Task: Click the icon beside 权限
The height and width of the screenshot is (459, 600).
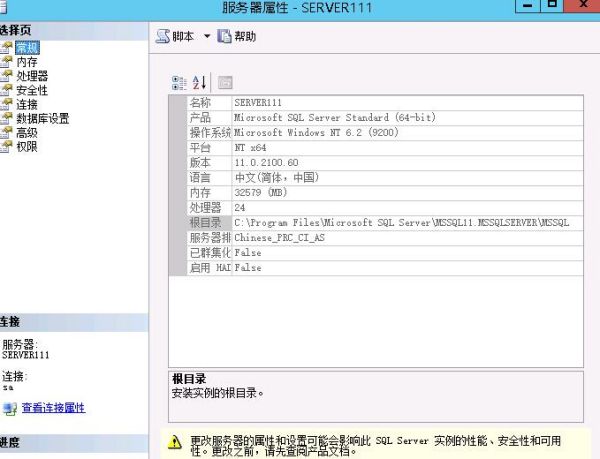Action: 6,146
